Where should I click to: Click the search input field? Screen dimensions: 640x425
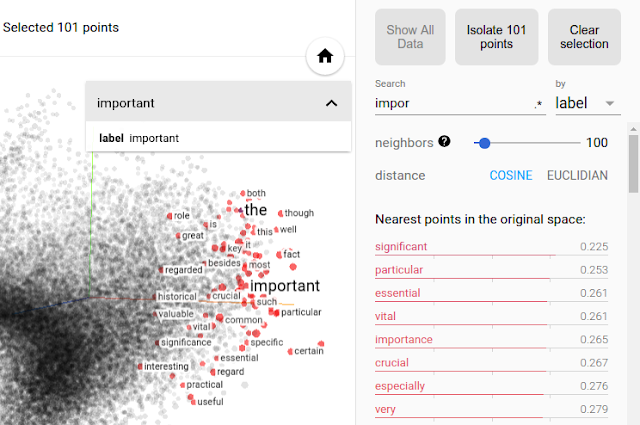[453, 103]
